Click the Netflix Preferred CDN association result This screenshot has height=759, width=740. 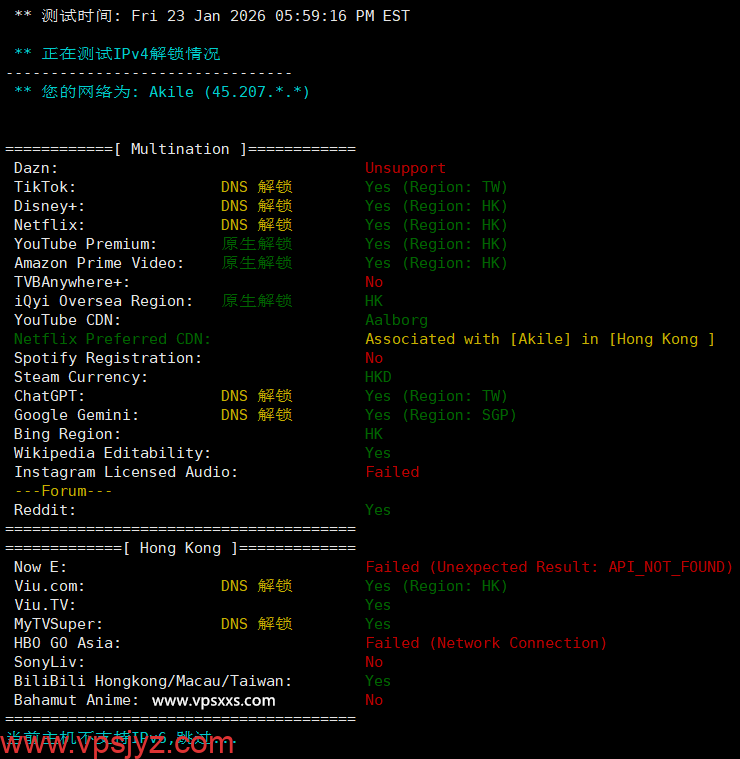(x=540, y=339)
